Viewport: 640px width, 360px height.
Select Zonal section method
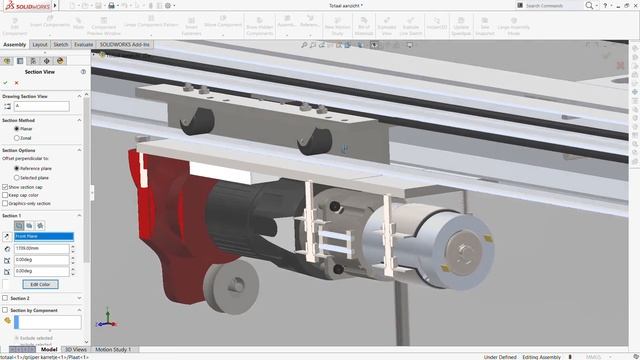pyautogui.click(x=17, y=138)
